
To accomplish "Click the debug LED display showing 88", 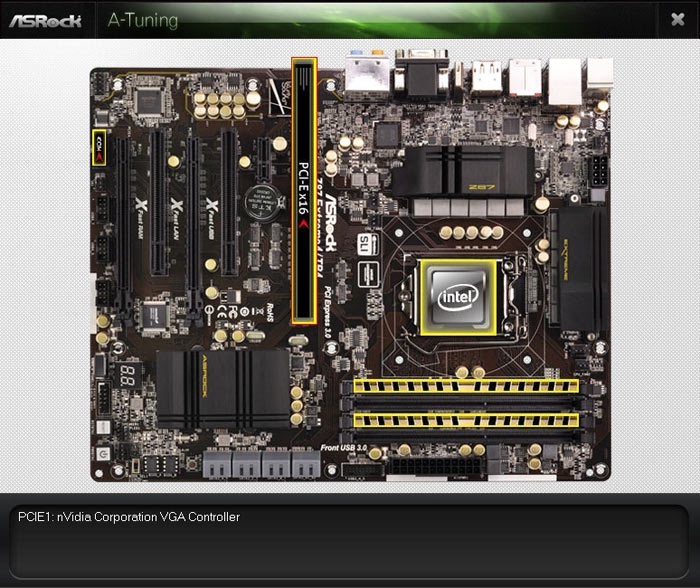I will pos(127,375).
